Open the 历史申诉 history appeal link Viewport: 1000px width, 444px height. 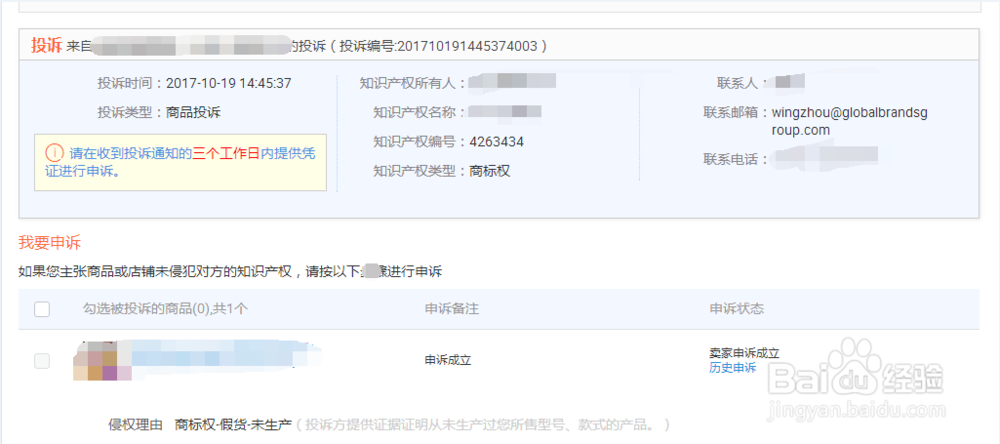tap(732, 367)
